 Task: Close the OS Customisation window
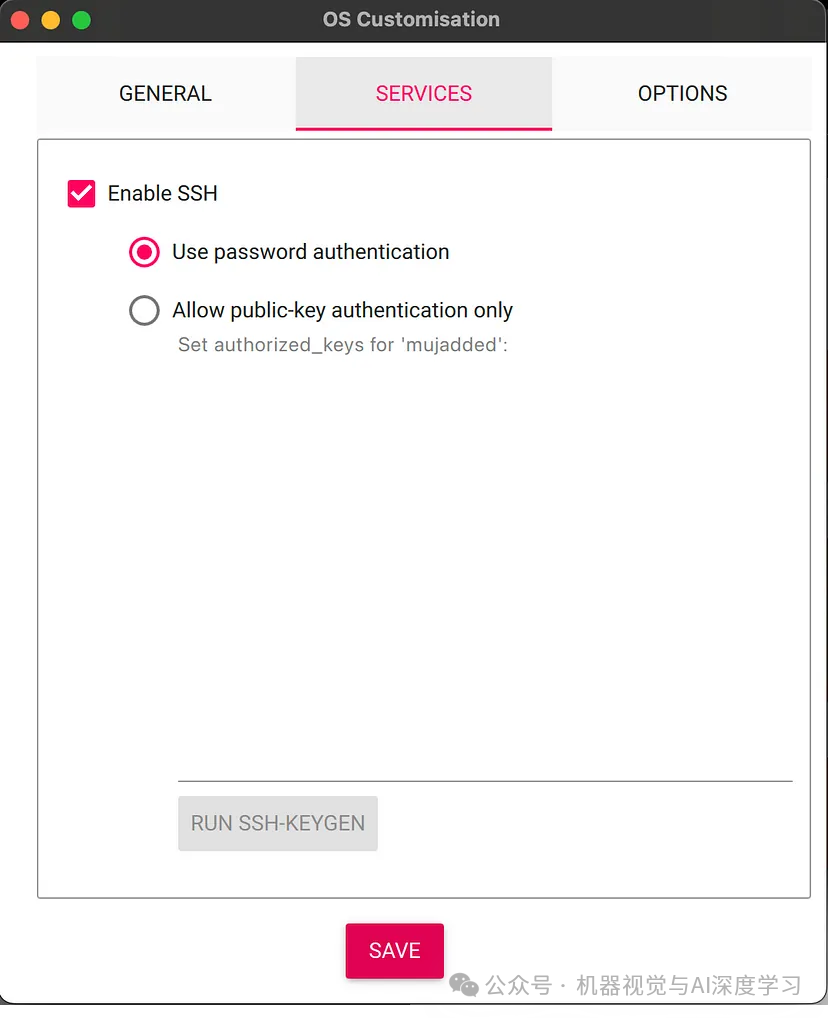[18, 19]
